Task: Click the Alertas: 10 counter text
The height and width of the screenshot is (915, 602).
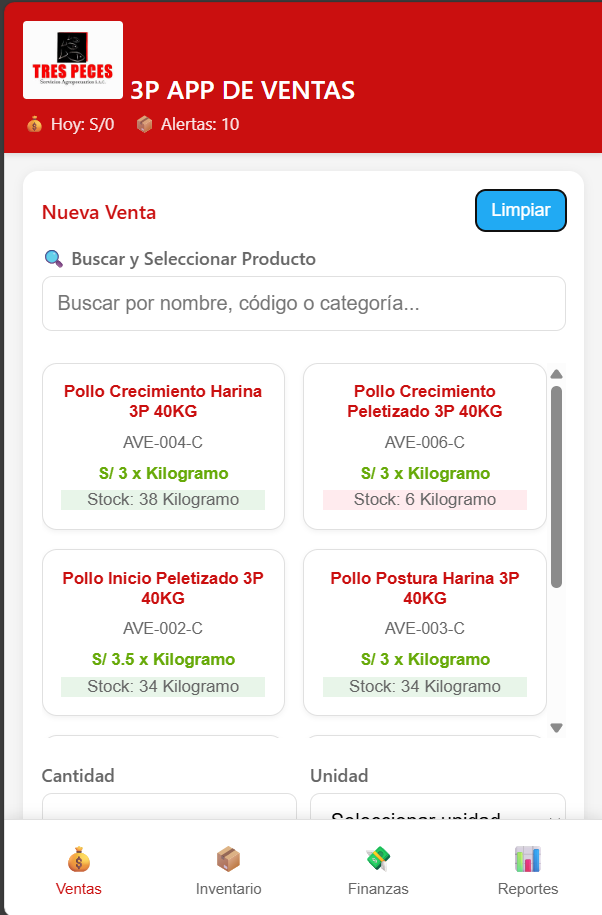Action: coord(200,125)
